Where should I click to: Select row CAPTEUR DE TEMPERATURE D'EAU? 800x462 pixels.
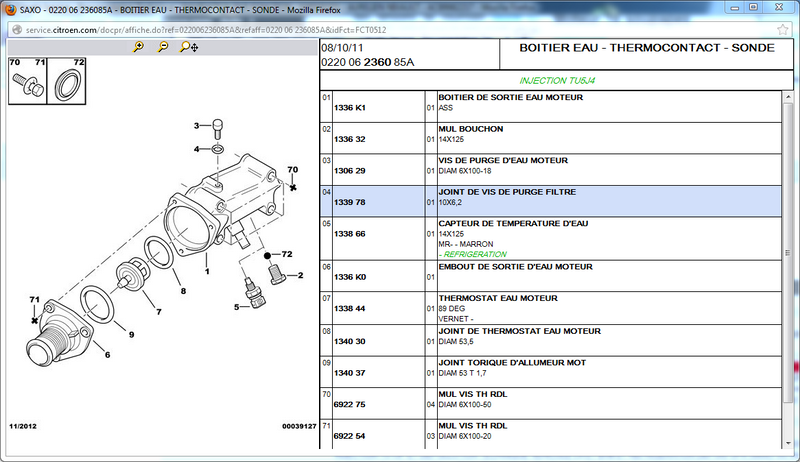coord(551,239)
